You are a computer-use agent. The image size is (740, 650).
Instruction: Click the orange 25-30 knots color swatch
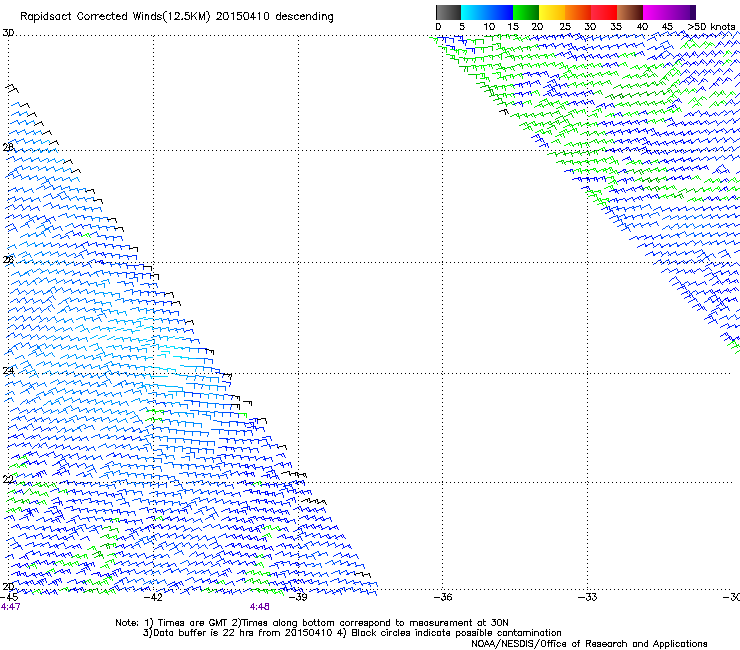[578, 12]
